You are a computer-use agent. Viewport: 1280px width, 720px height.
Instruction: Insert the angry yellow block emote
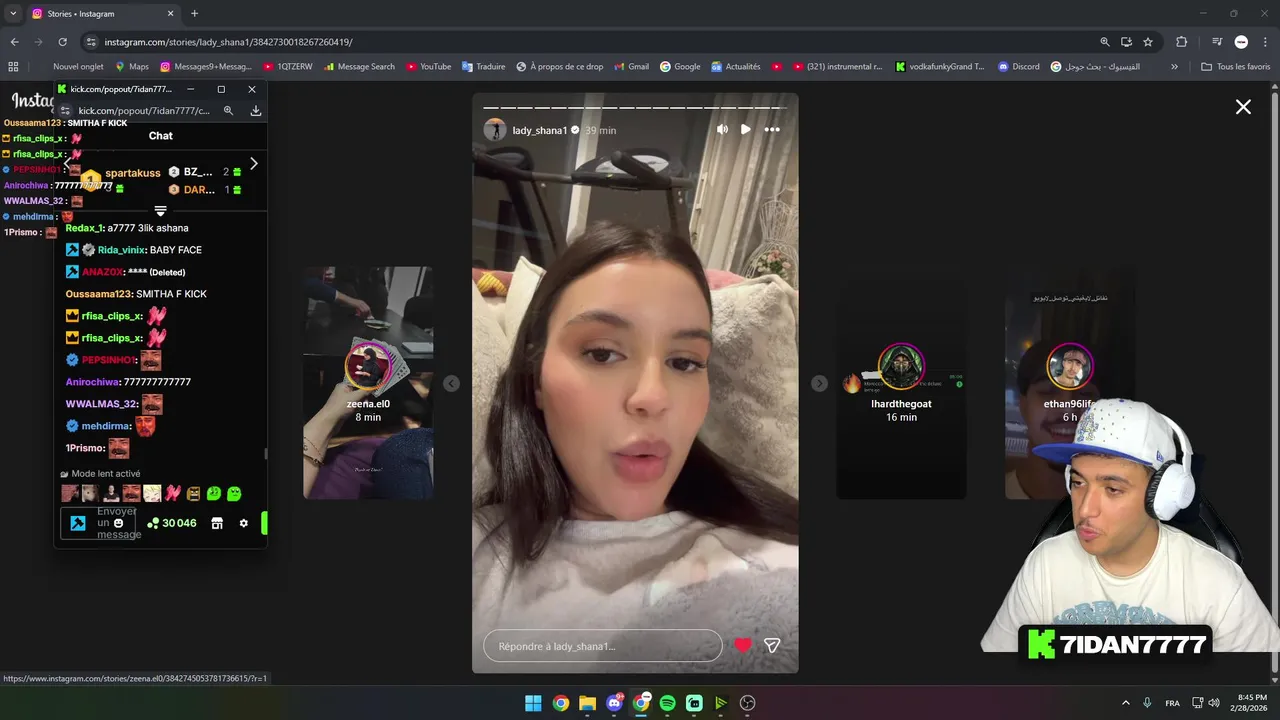[193, 493]
